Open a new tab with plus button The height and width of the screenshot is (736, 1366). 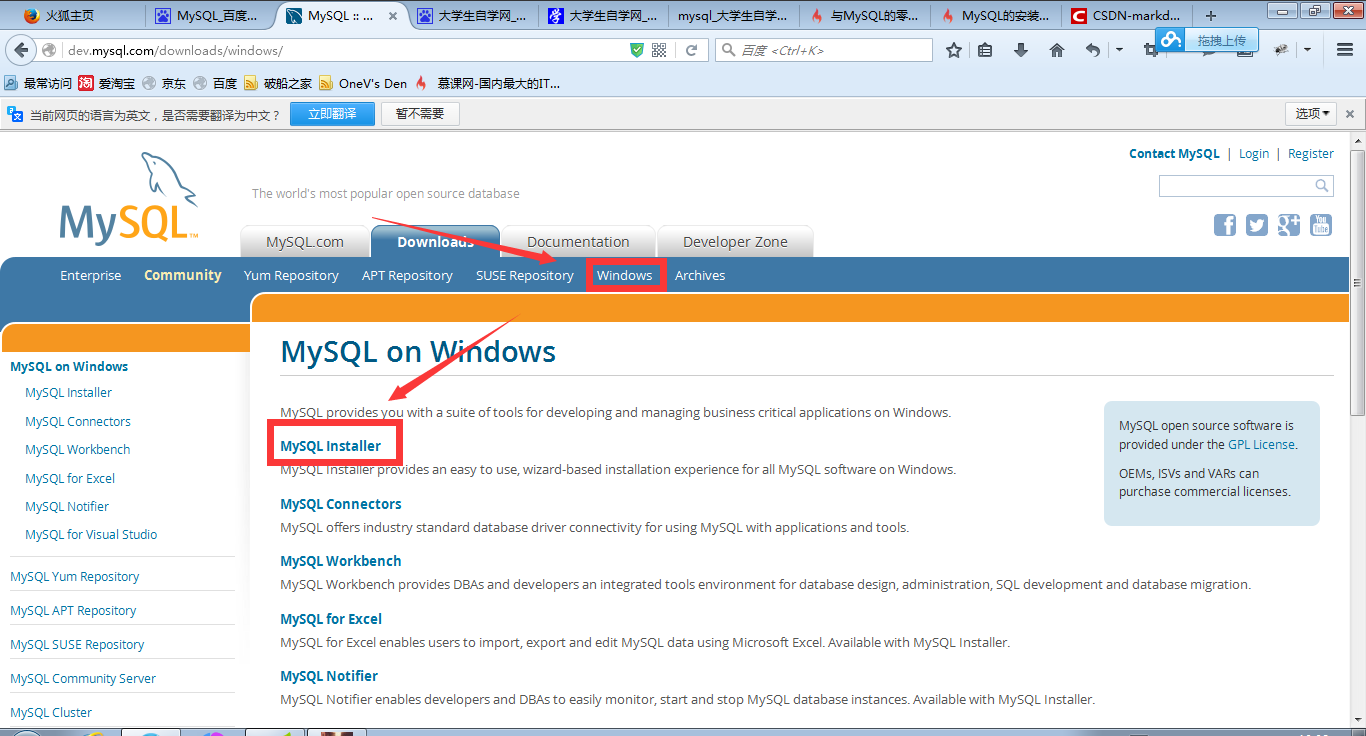pyautogui.click(x=1211, y=15)
